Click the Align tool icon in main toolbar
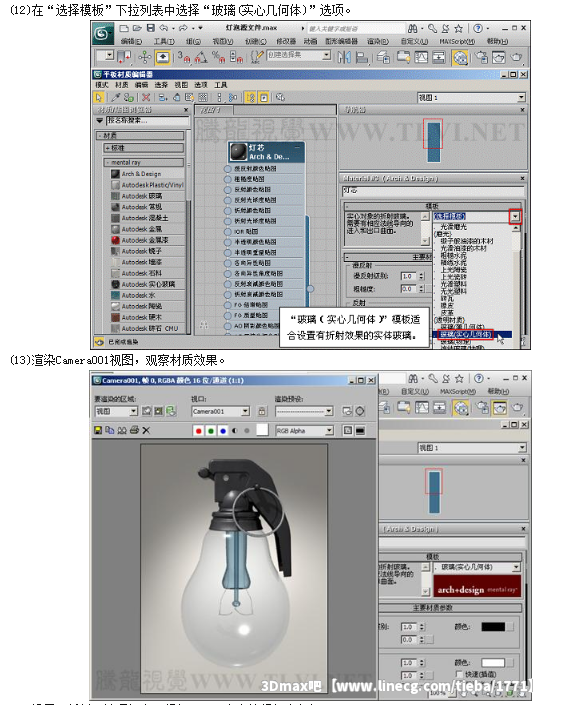This screenshot has height=705, width=573. [x=361, y=57]
